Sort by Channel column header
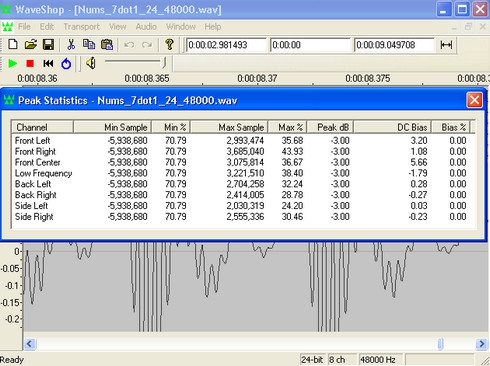The image size is (490, 366). 42,127
